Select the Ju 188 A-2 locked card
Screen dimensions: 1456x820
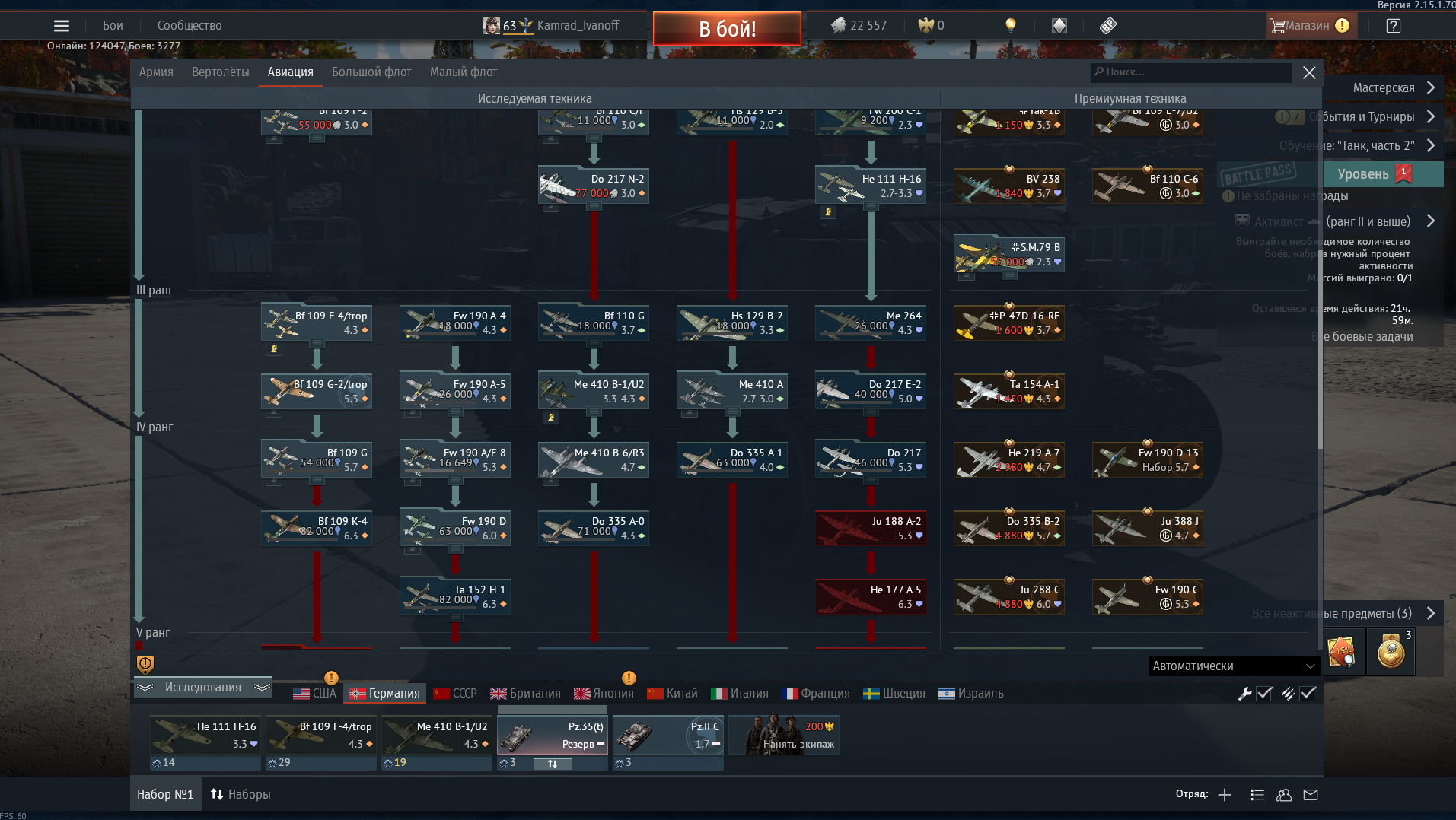(871, 529)
